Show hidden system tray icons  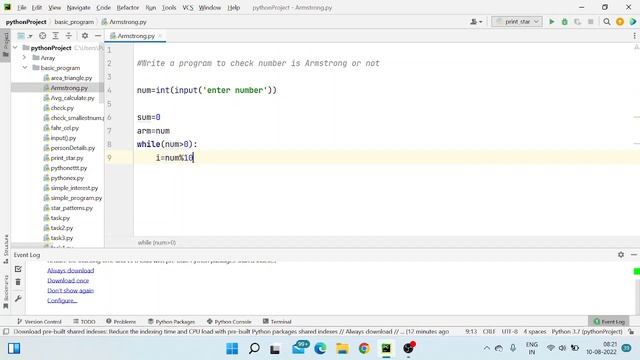click(x=487, y=349)
